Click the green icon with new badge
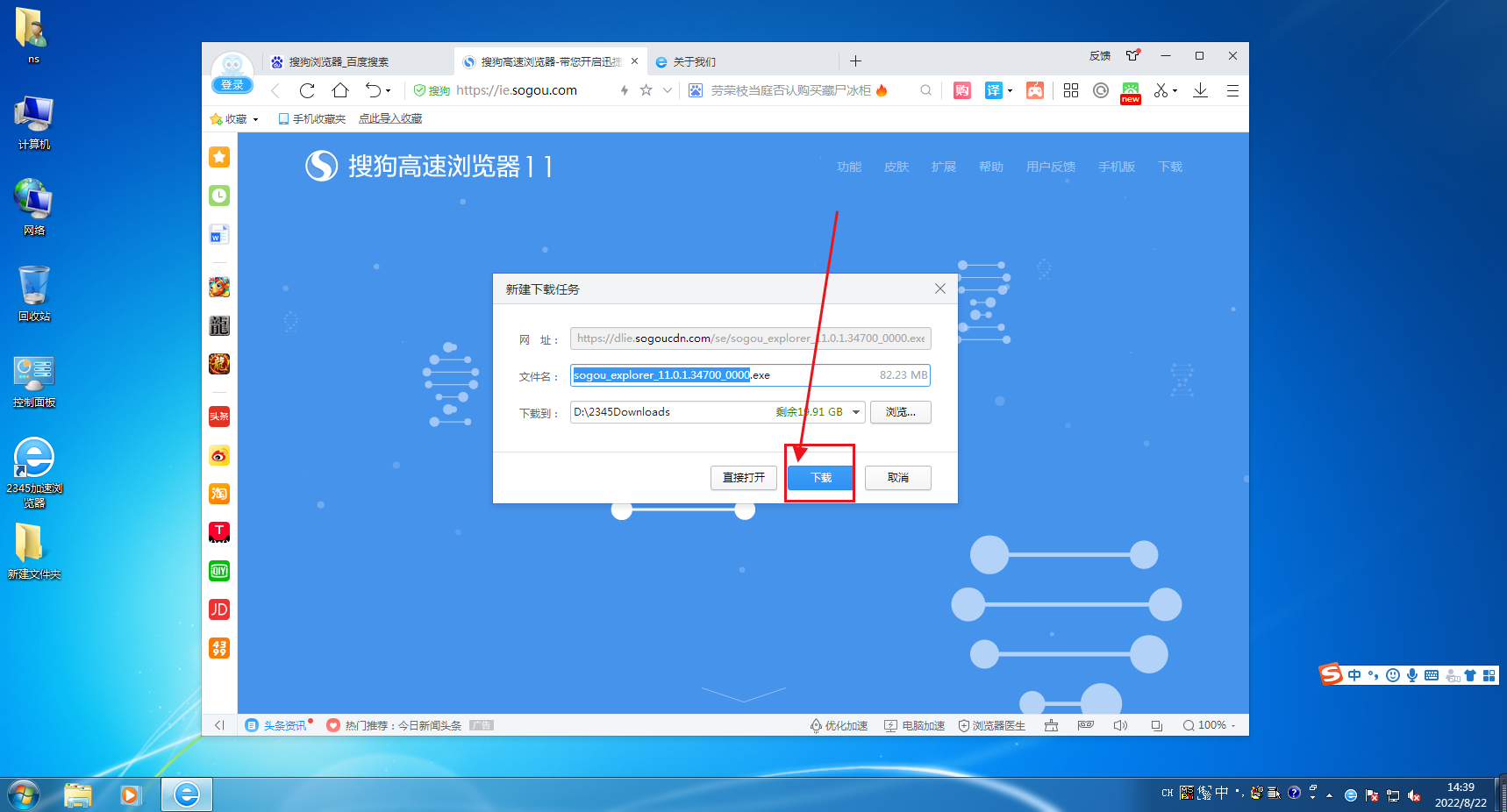The image size is (1507, 812). (x=1131, y=92)
